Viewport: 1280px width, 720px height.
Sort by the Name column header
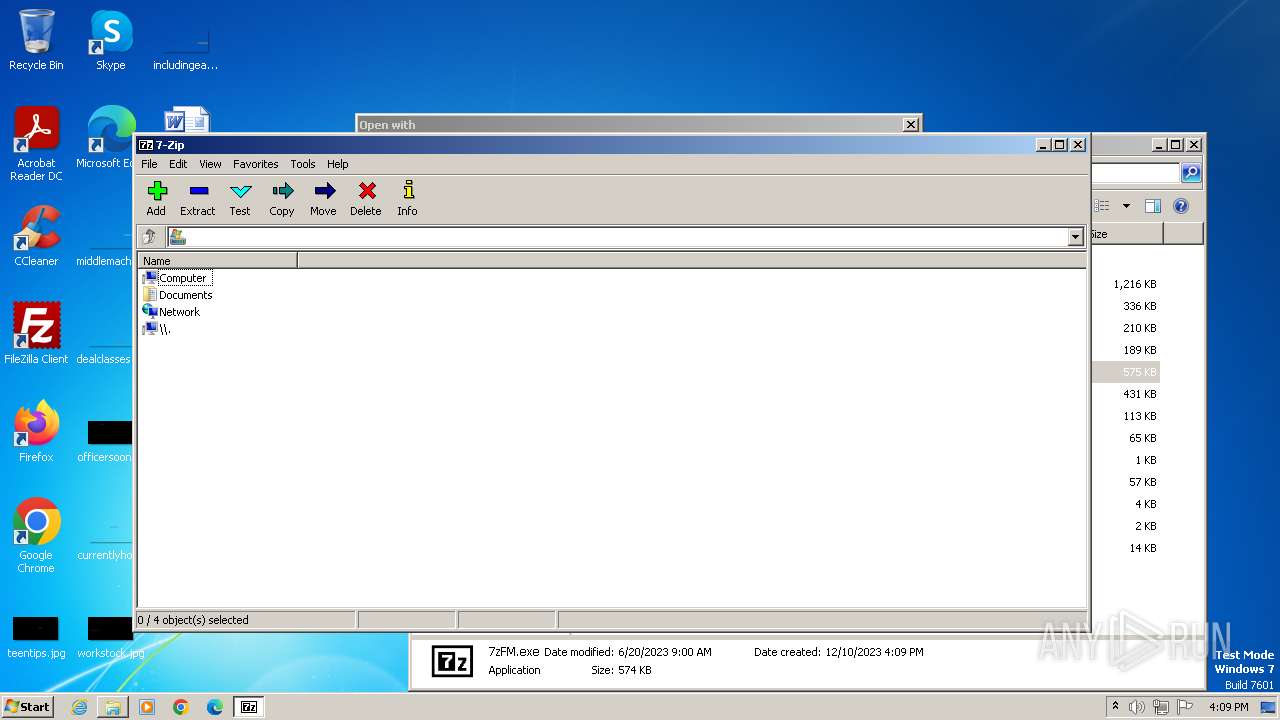point(217,261)
